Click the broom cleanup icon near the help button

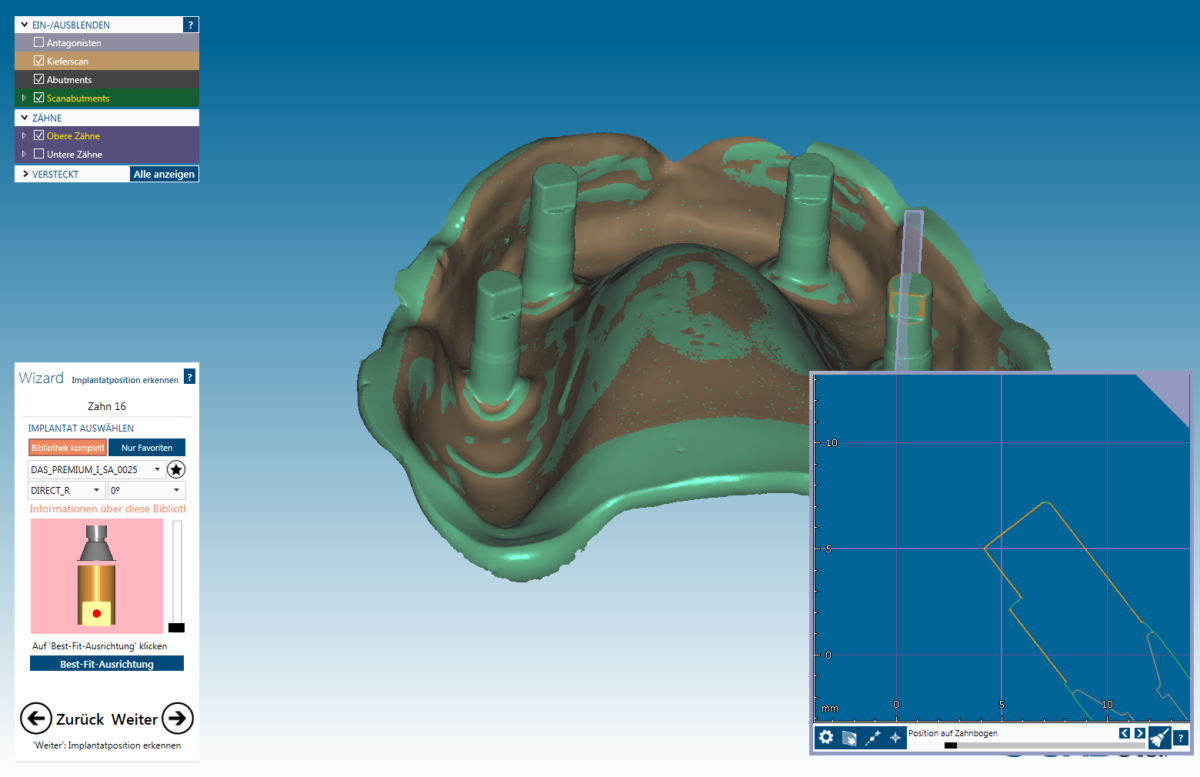pos(1159,737)
